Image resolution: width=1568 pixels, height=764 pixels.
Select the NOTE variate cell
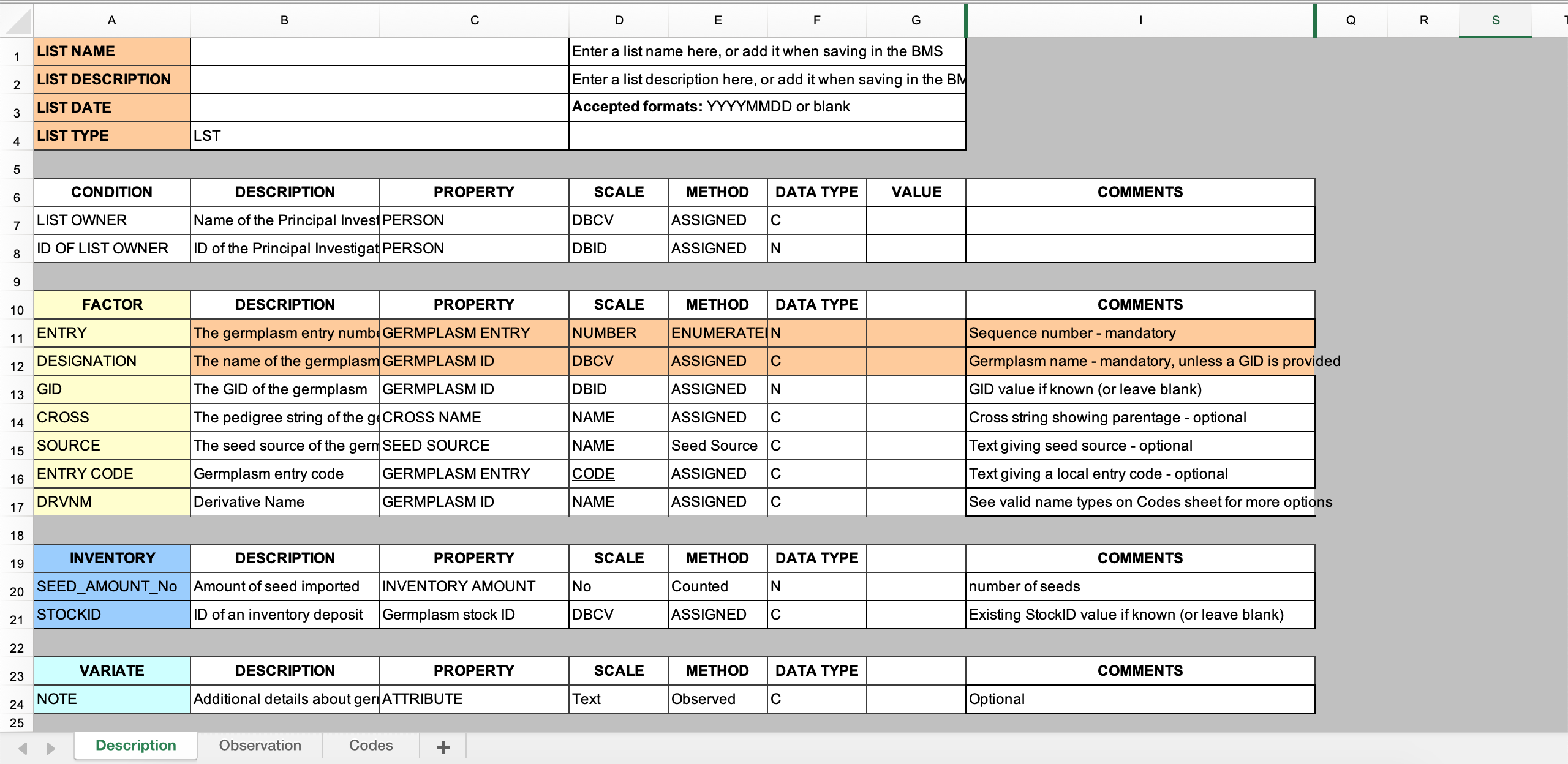pos(112,699)
